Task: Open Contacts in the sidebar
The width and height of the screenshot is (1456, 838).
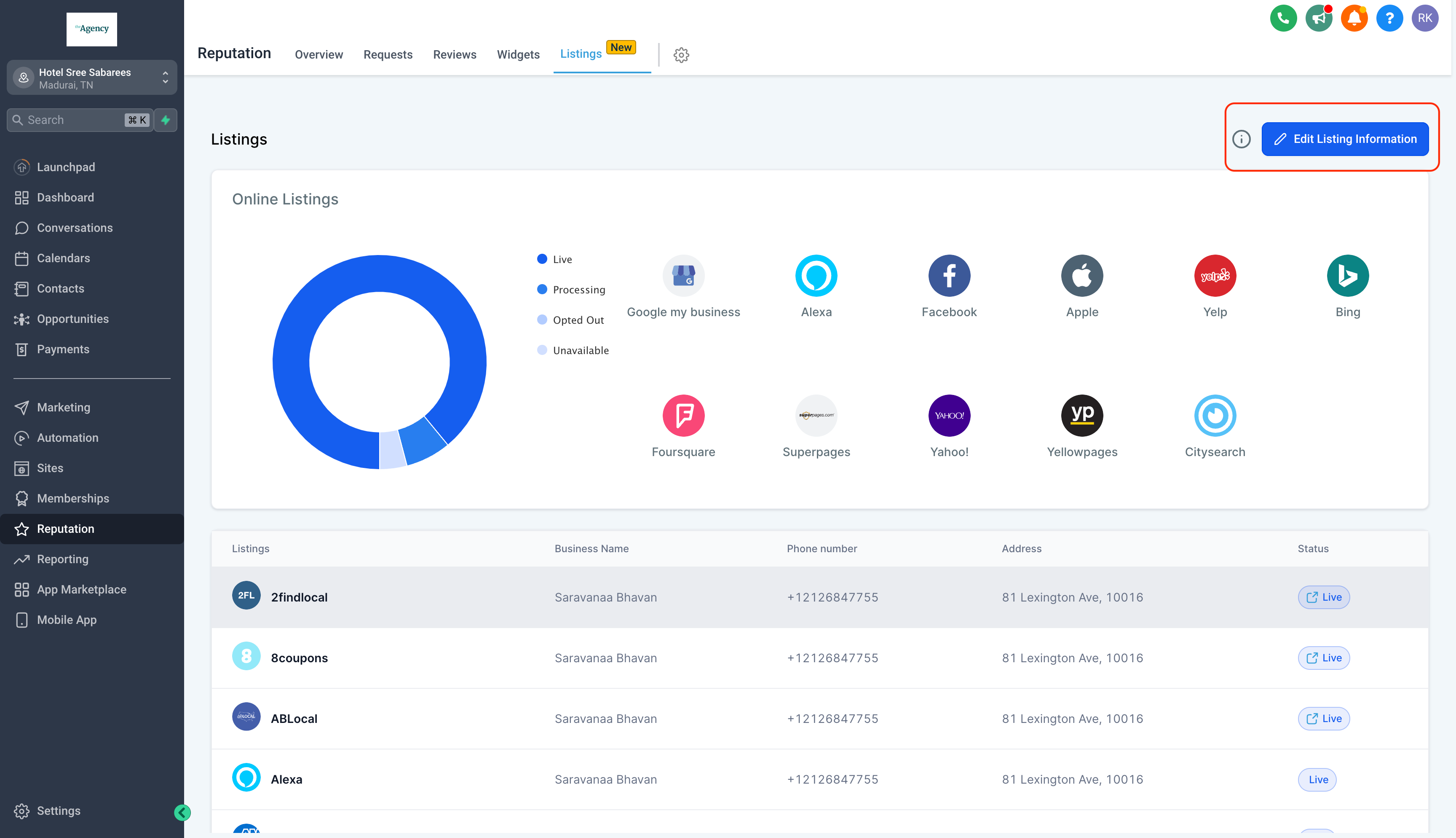Action: [x=92, y=289]
